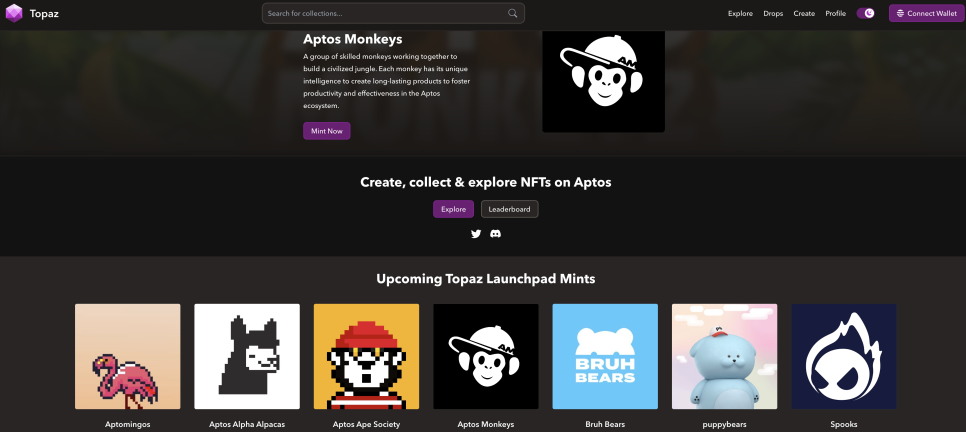The height and width of the screenshot is (432, 966).
Task: Open the Topaz Twitter page icon
Action: [476, 234]
